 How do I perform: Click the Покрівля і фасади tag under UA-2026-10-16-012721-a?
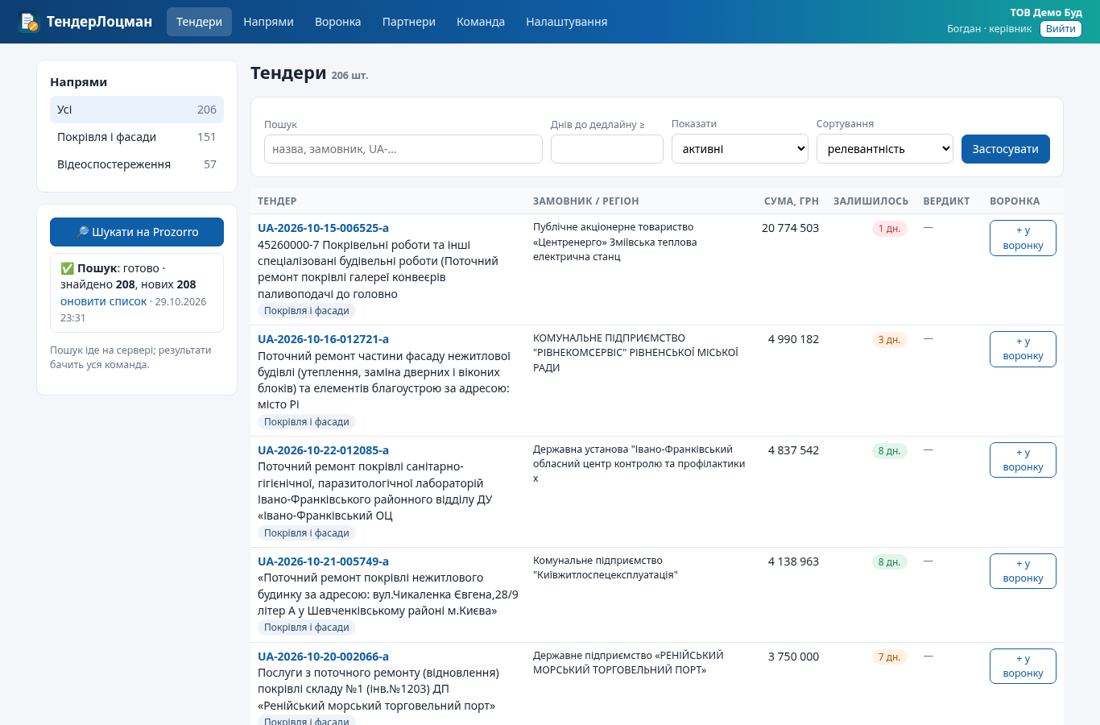tap(307, 422)
